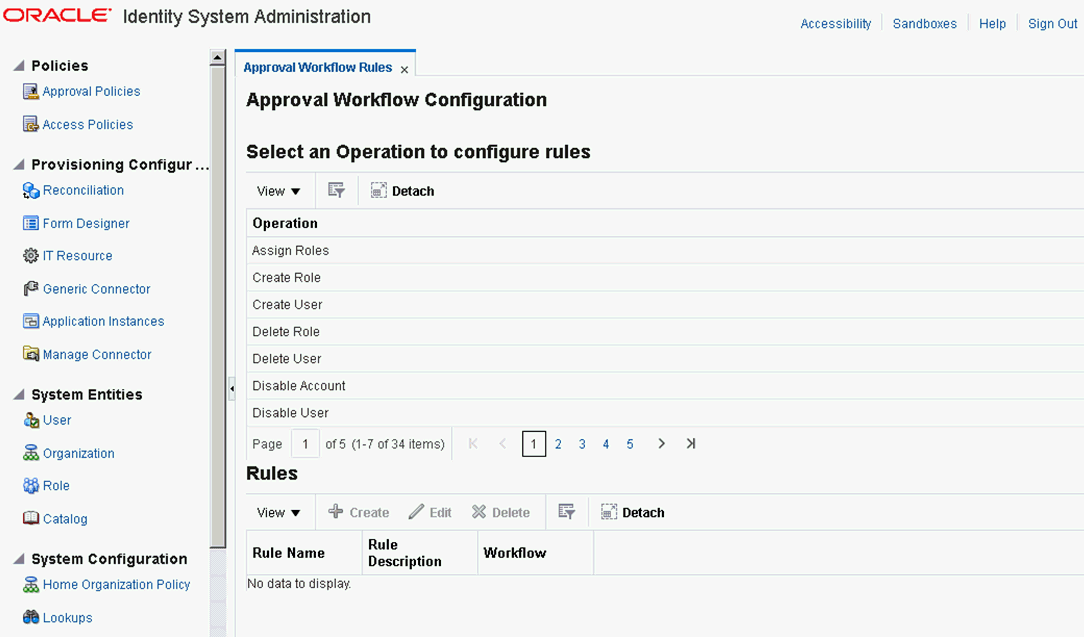The image size is (1084, 637).
Task: Click the Query by Example icon in the Rules toolbar
Action: [566, 512]
